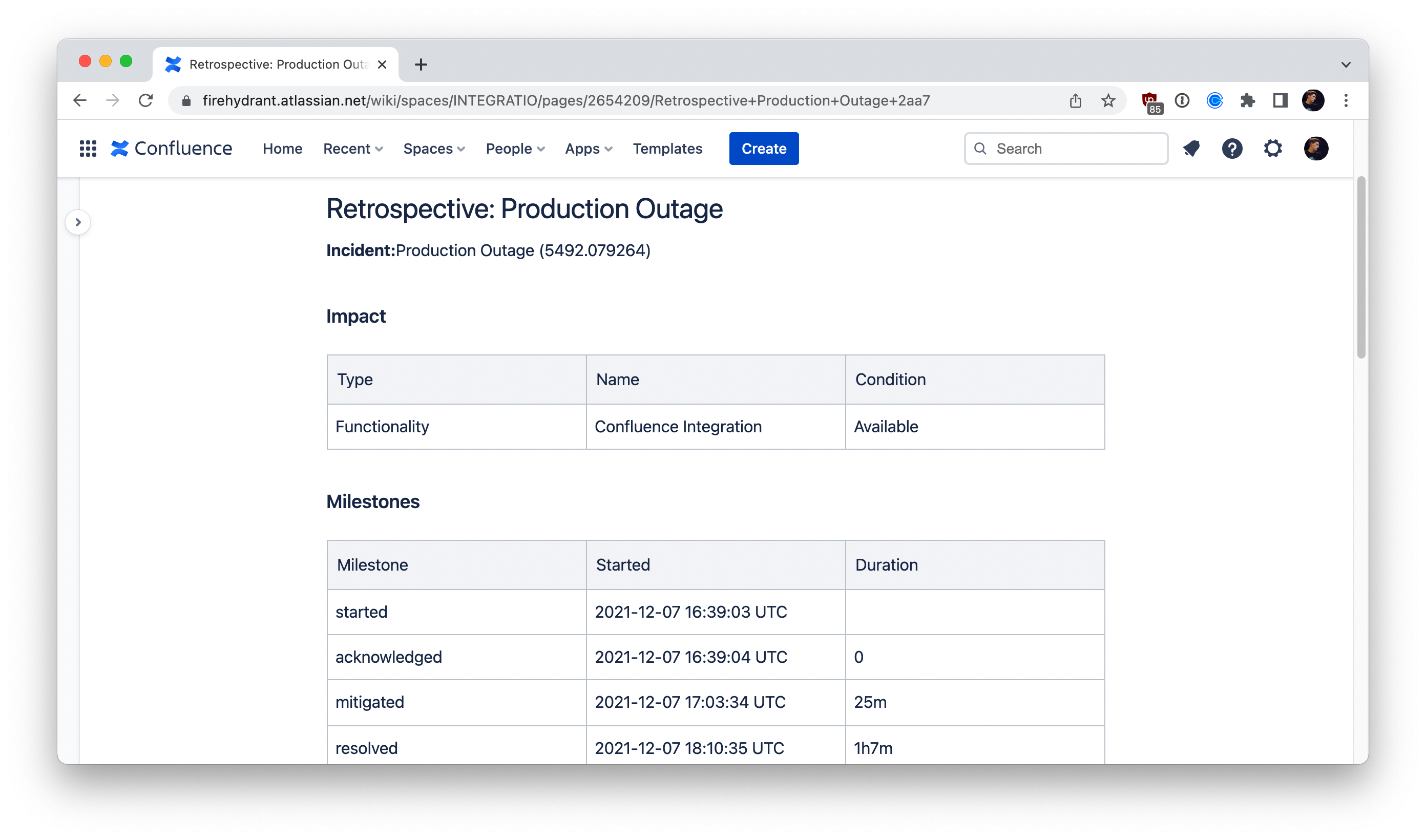Open the Templates page

(667, 149)
